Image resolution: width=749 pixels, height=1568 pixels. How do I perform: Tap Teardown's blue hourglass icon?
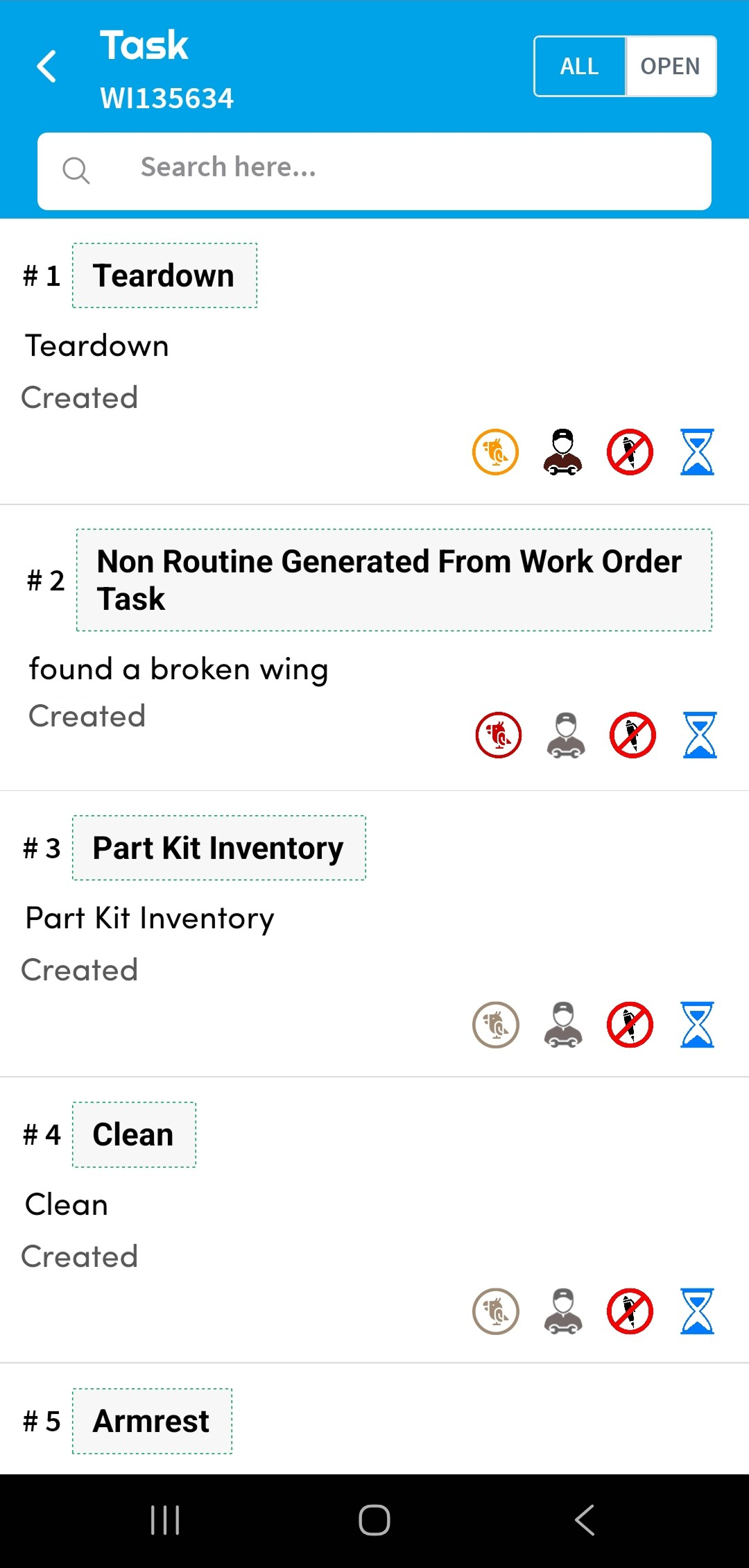pos(697,452)
